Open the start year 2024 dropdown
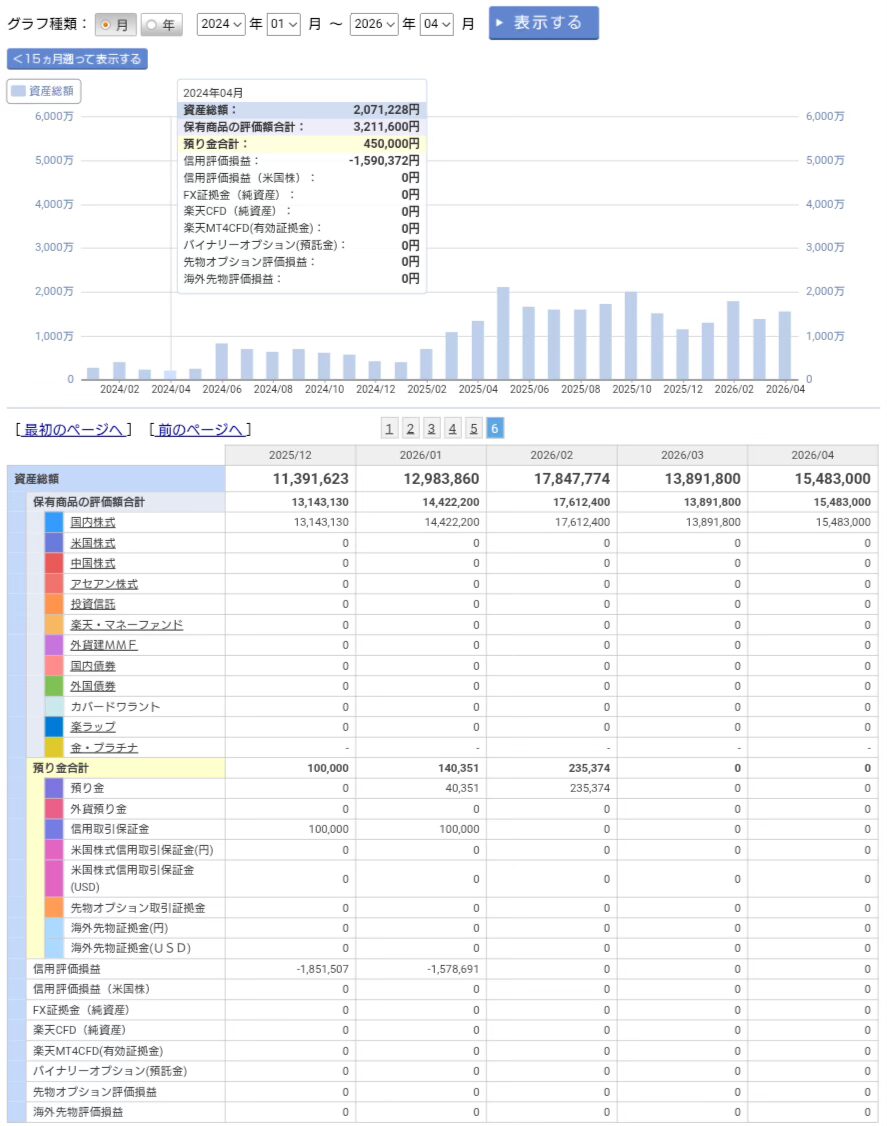Viewport: 887px width, 1126px height. click(221, 24)
